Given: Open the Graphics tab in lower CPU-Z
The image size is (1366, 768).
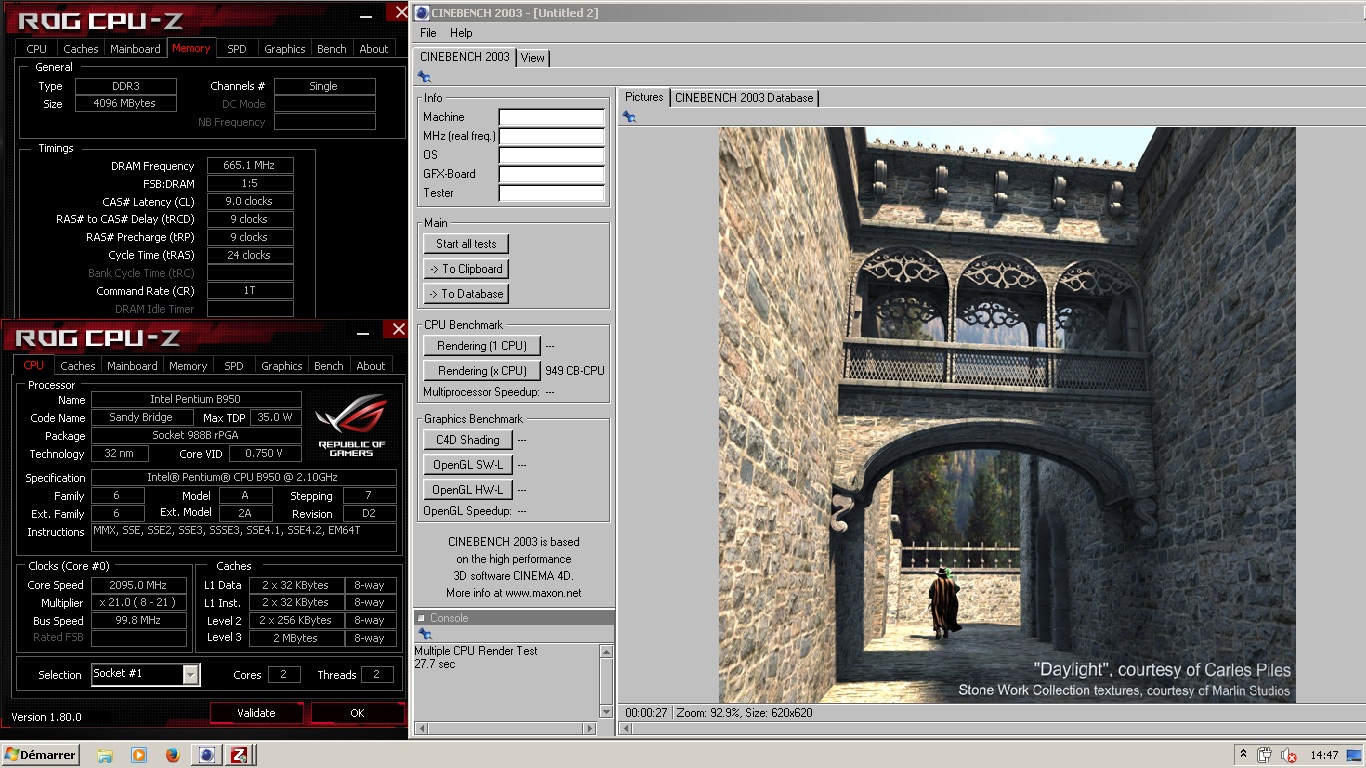Looking at the screenshot, I should [282, 366].
